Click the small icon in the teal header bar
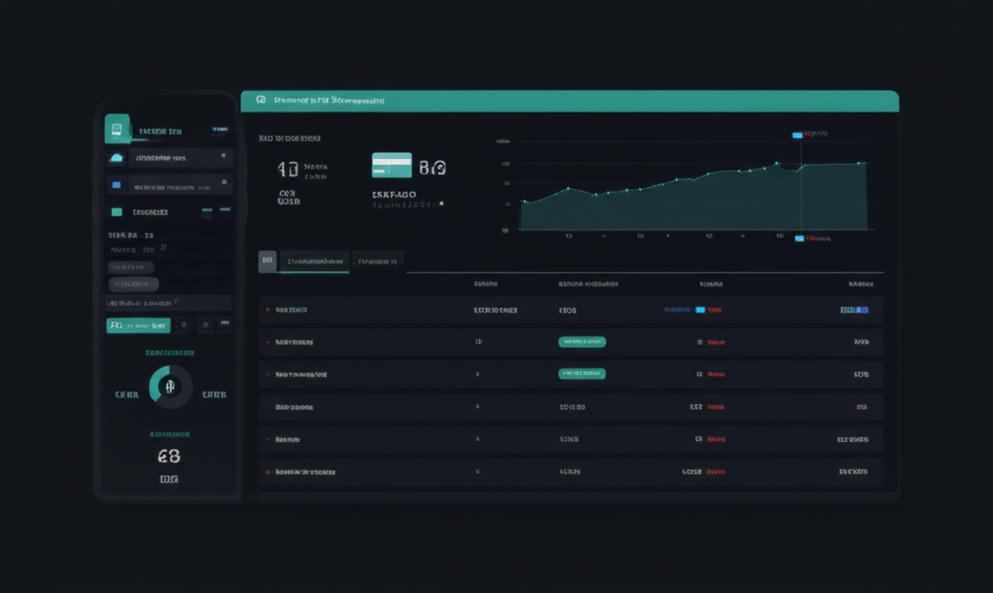993x593 pixels. [261, 100]
